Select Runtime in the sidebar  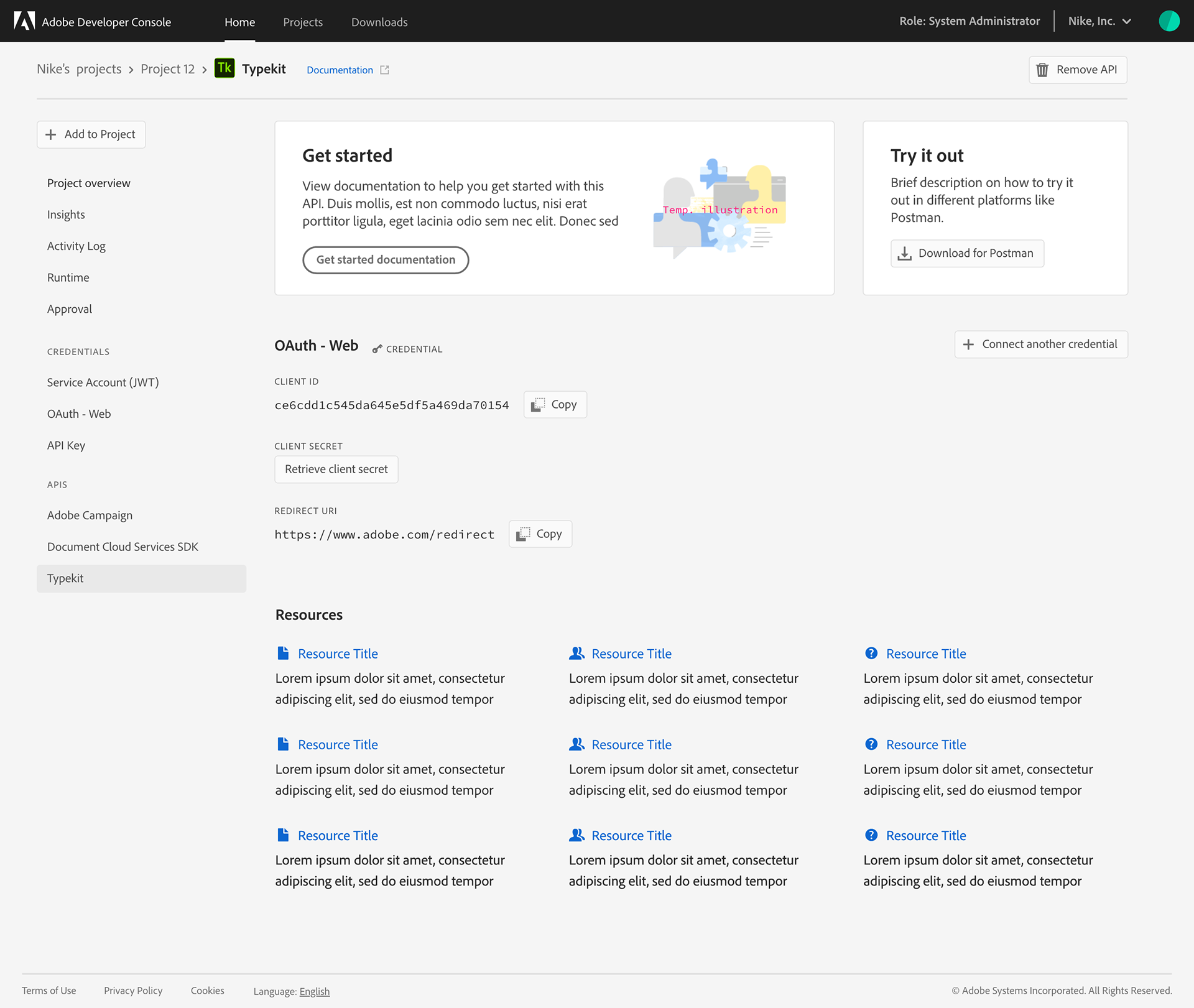click(68, 278)
